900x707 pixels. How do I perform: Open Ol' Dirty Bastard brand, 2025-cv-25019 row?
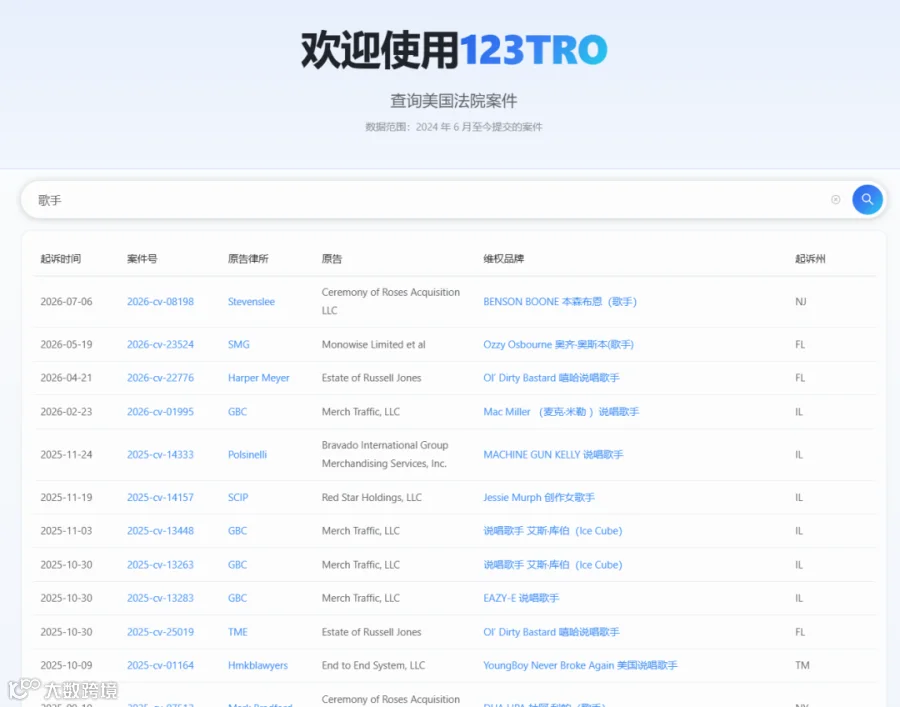point(551,632)
